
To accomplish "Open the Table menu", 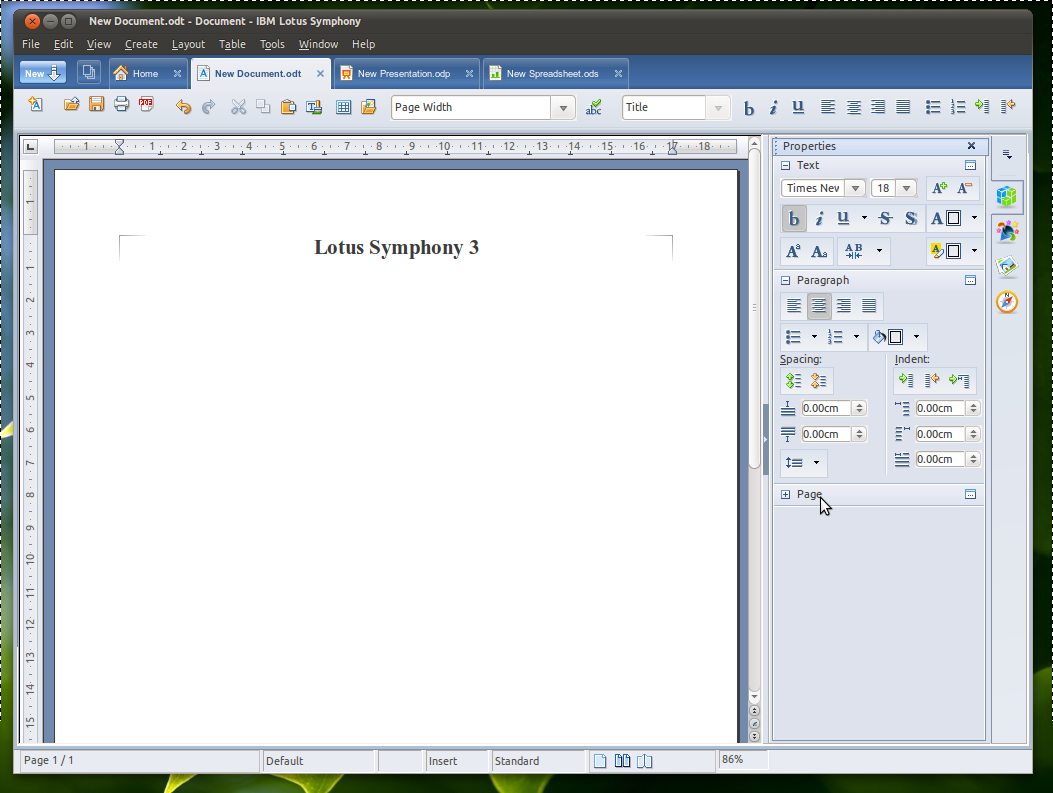I will (x=232, y=44).
